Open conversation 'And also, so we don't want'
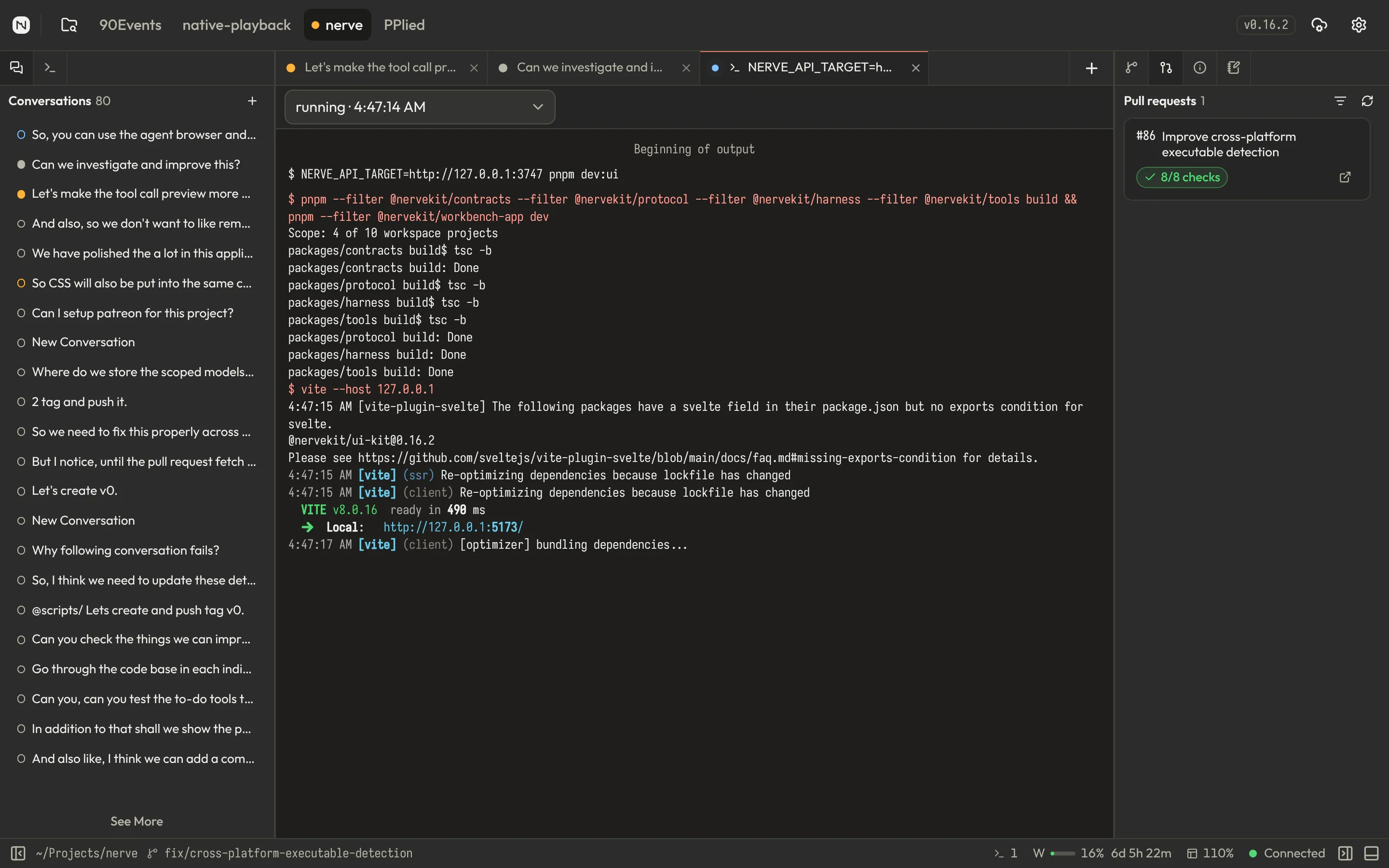Image resolution: width=1389 pixels, height=868 pixels. pyautogui.click(x=136, y=224)
